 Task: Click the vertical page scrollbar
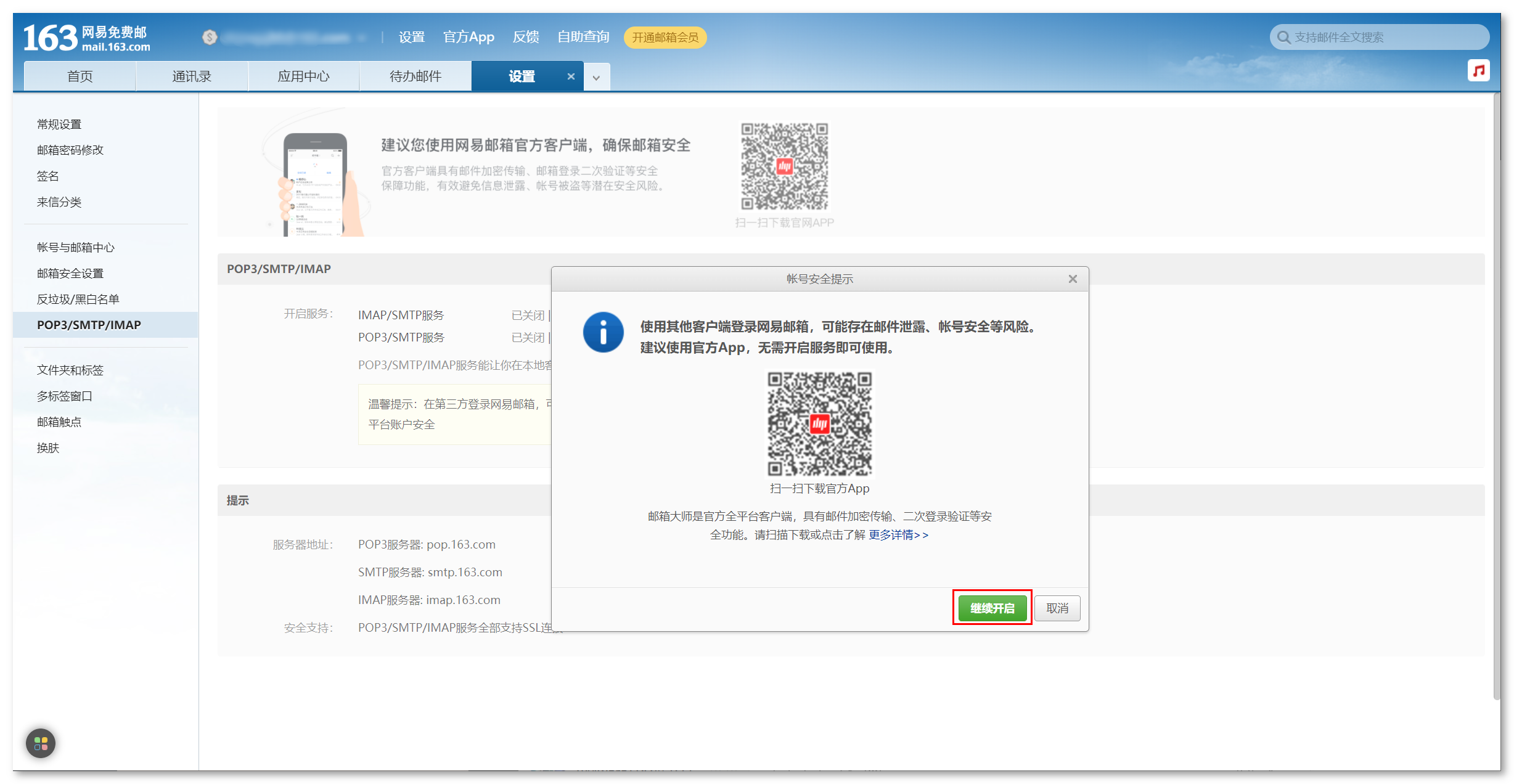click(x=1496, y=394)
